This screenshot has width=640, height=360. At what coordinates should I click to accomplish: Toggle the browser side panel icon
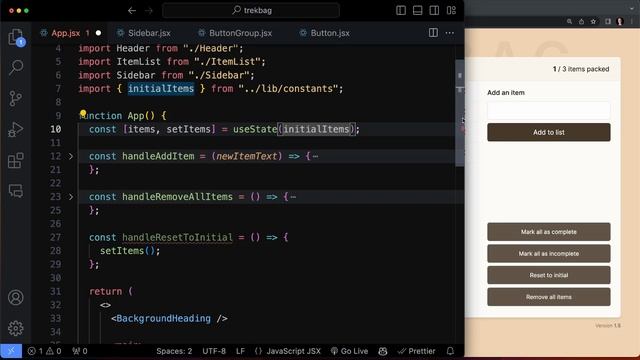[608, 22]
